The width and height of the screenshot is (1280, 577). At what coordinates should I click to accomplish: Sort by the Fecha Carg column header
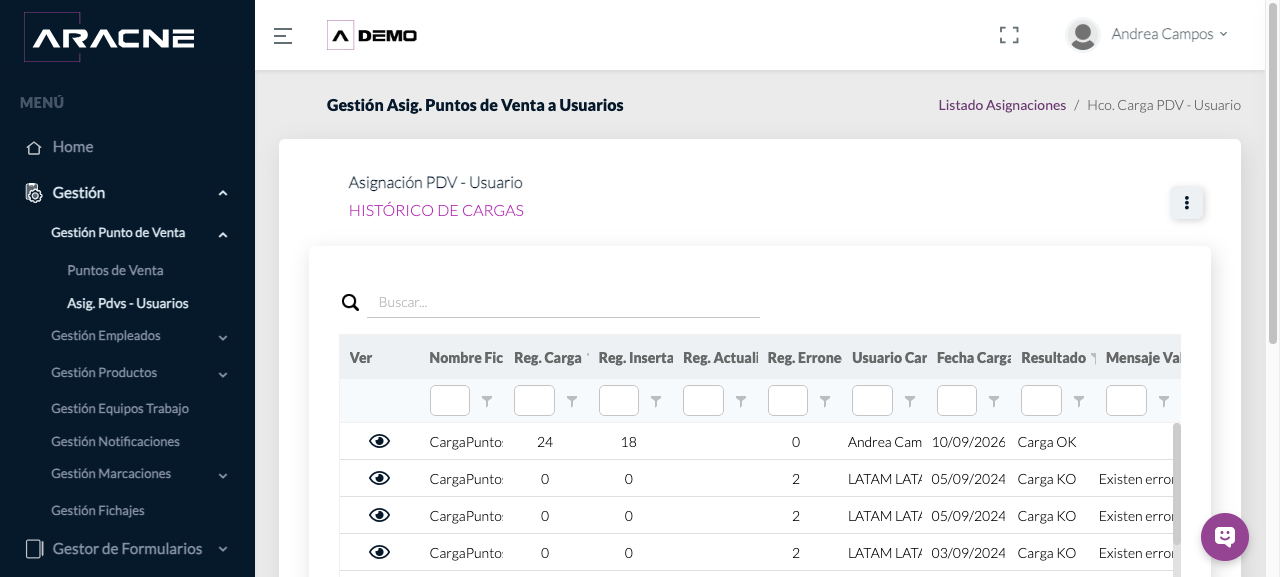tap(974, 357)
